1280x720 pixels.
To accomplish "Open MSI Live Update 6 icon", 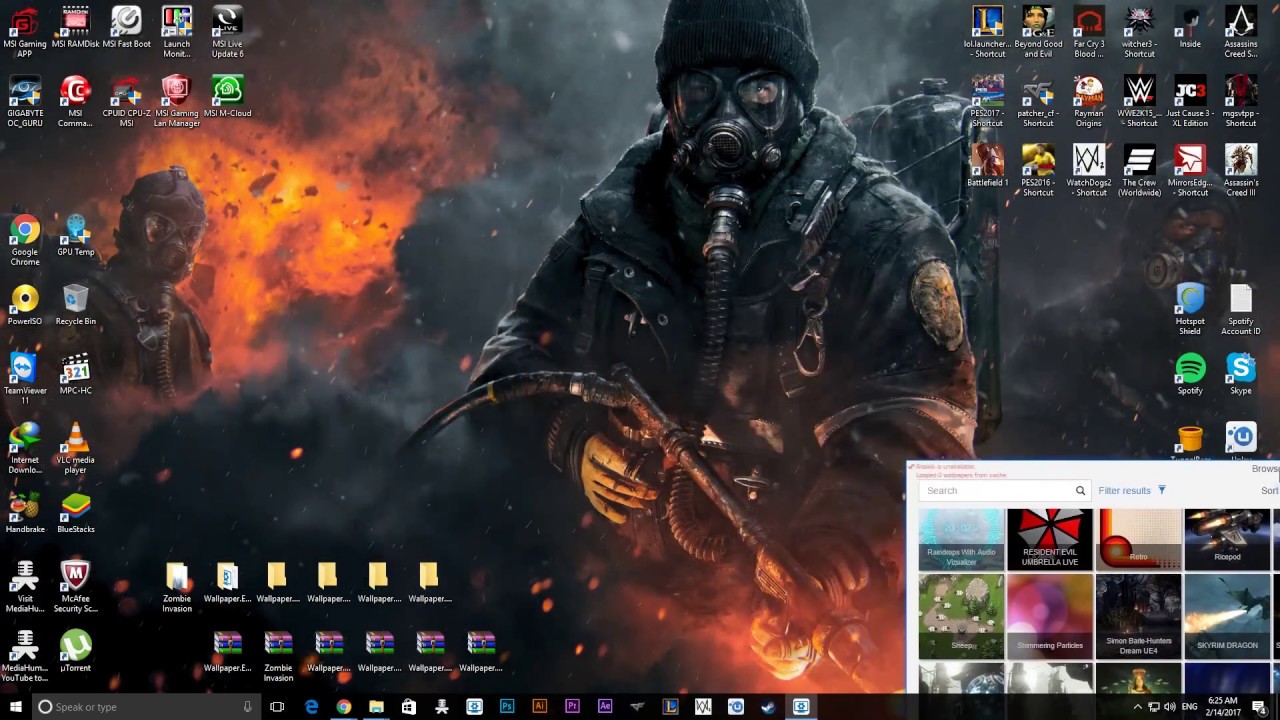I will pos(227,31).
